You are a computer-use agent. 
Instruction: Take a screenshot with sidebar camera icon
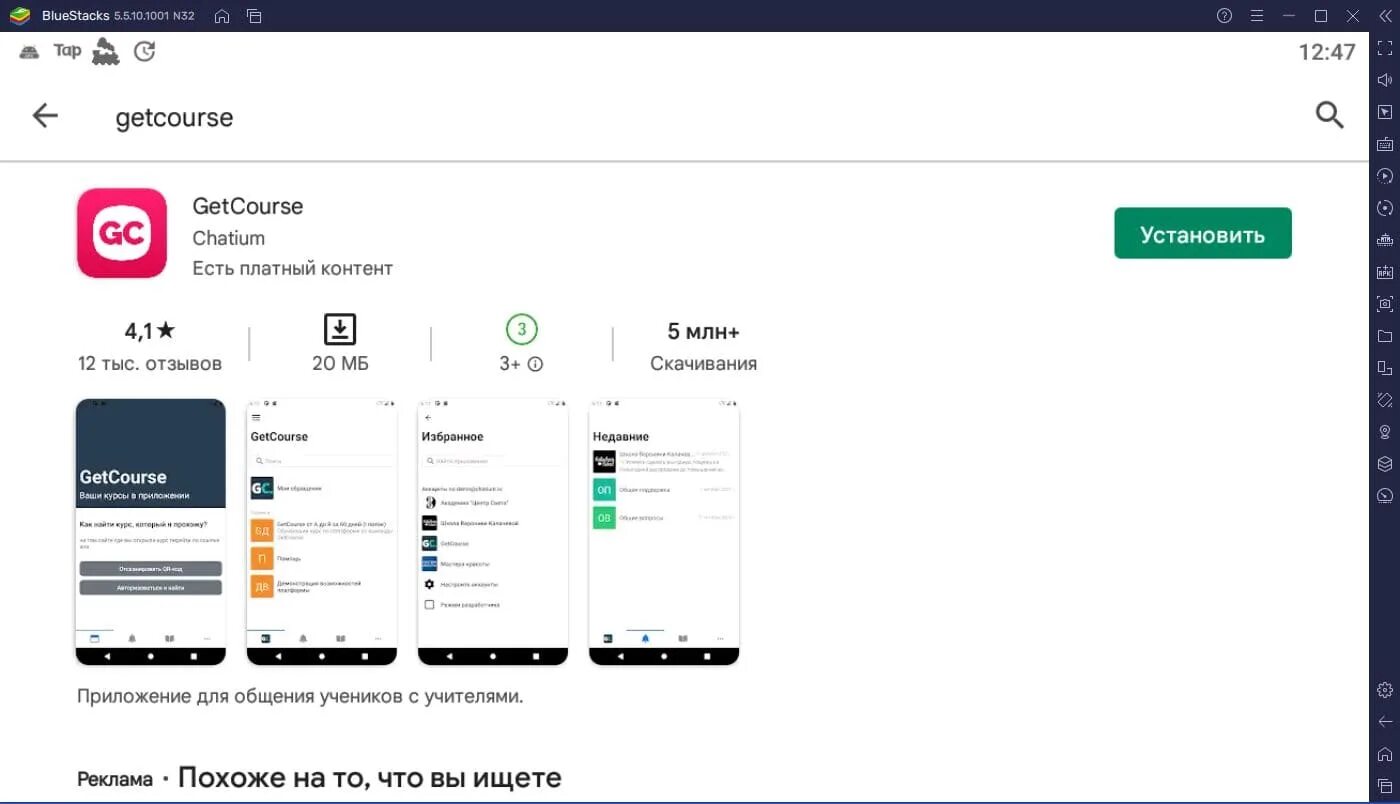[x=1385, y=303]
